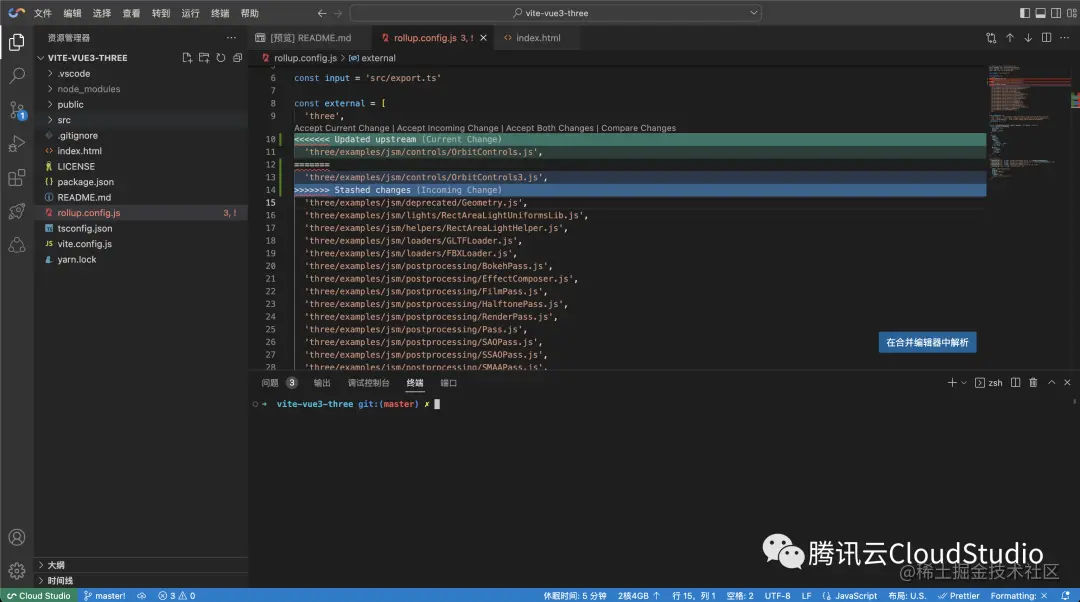The width and height of the screenshot is (1080, 602).
Task: Switch to the 调试控制台 debug console tab
Action: click(368, 383)
